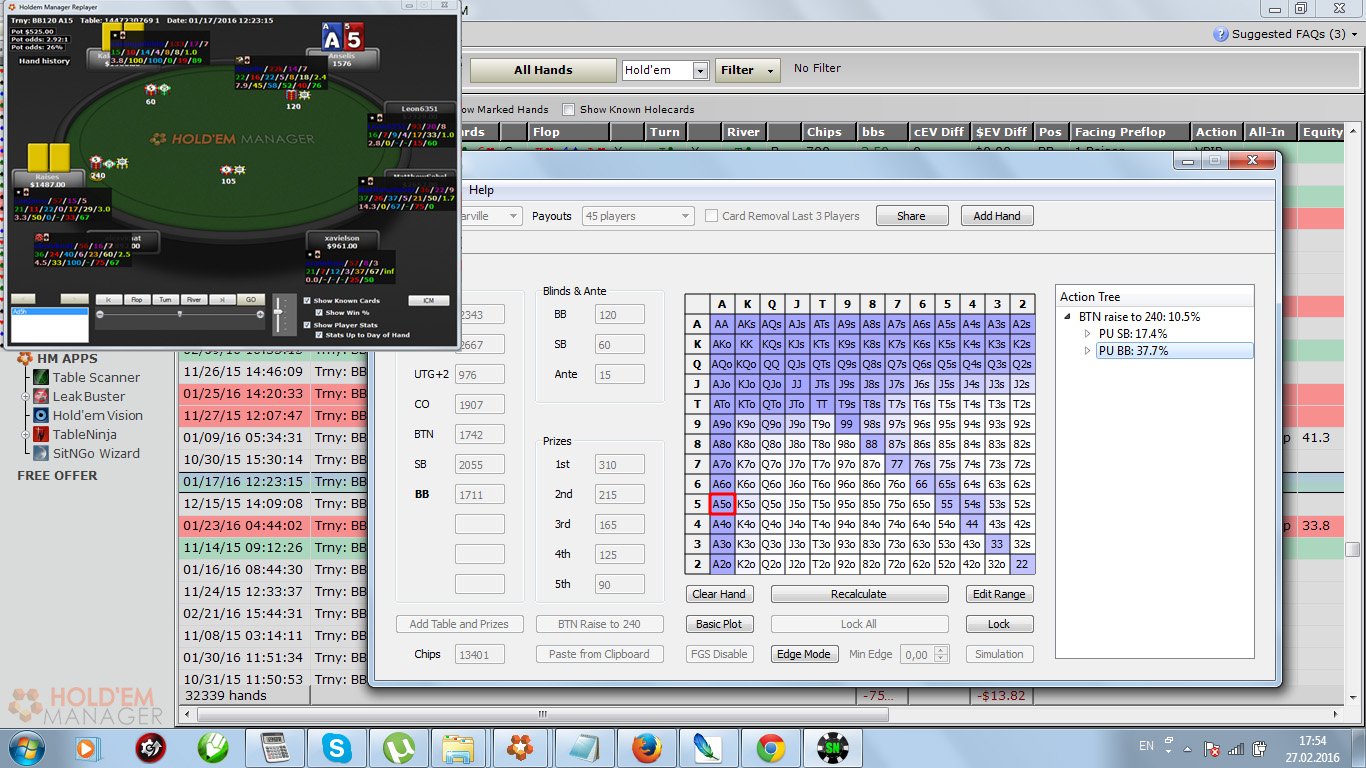Viewport: 1366px width, 768px height.
Task: Click the Share button
Action: 911,216
